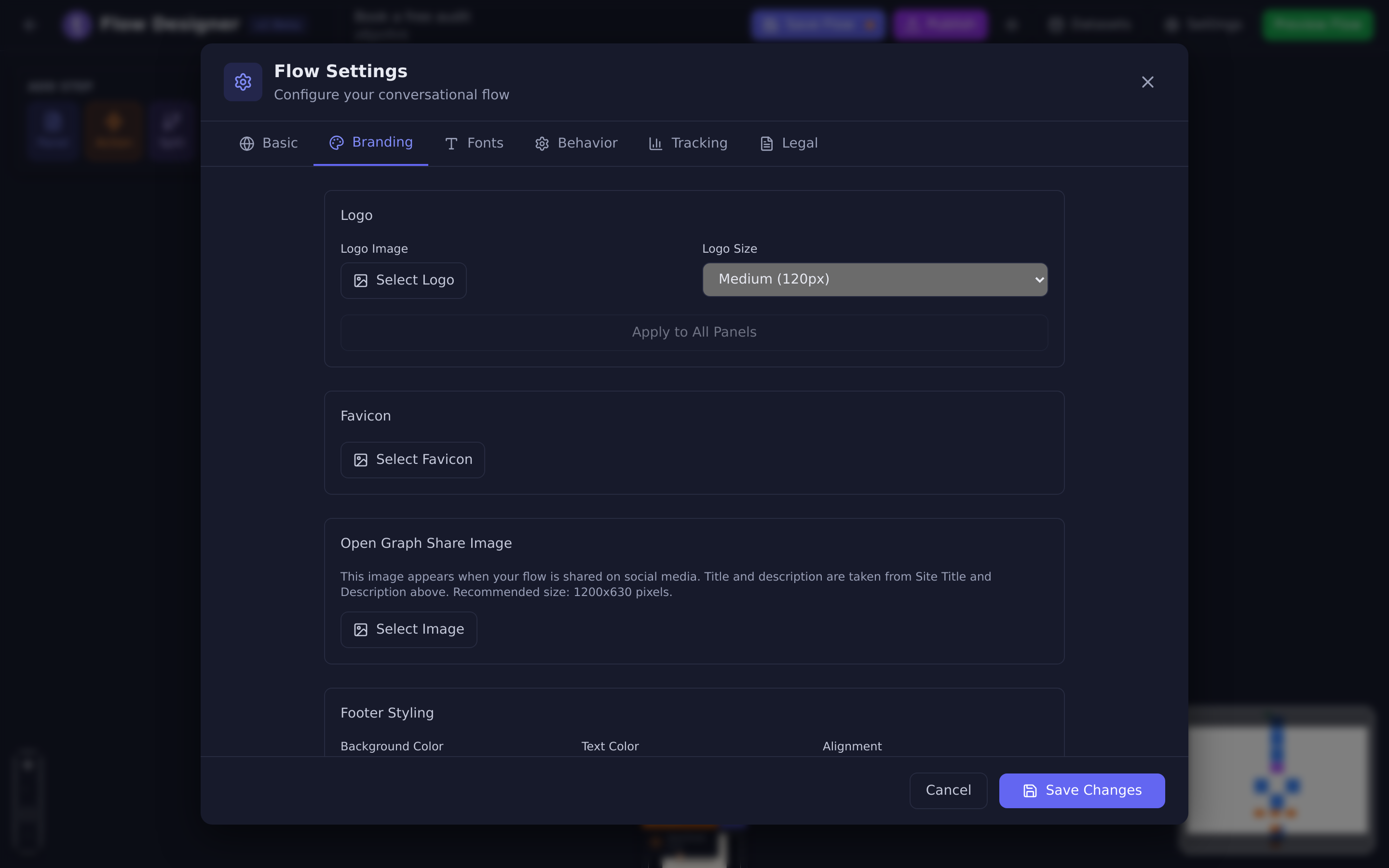Viewport: 1389px width, 868px height.
Task: Cancel the flow settings changes
Action: pos(948,790)
